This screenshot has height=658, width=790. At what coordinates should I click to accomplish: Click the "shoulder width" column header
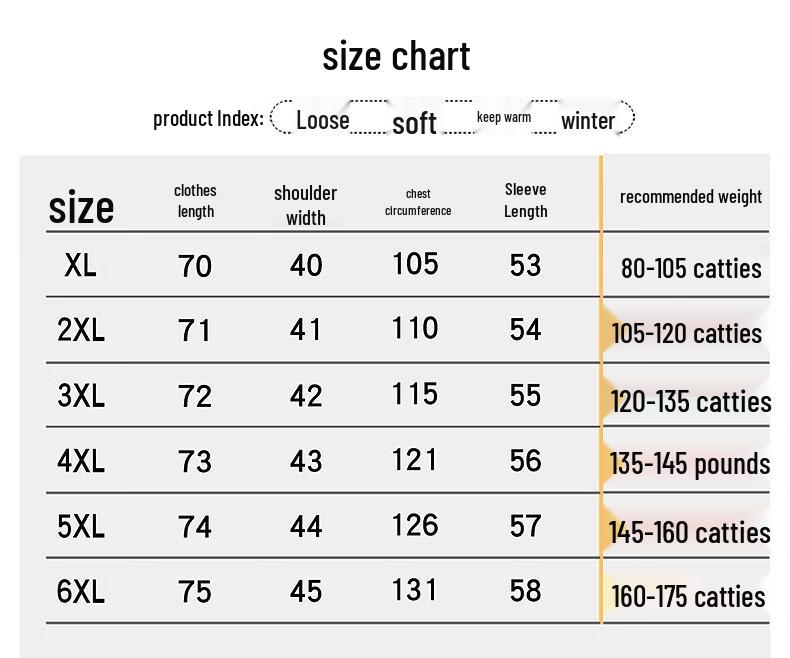305,205
